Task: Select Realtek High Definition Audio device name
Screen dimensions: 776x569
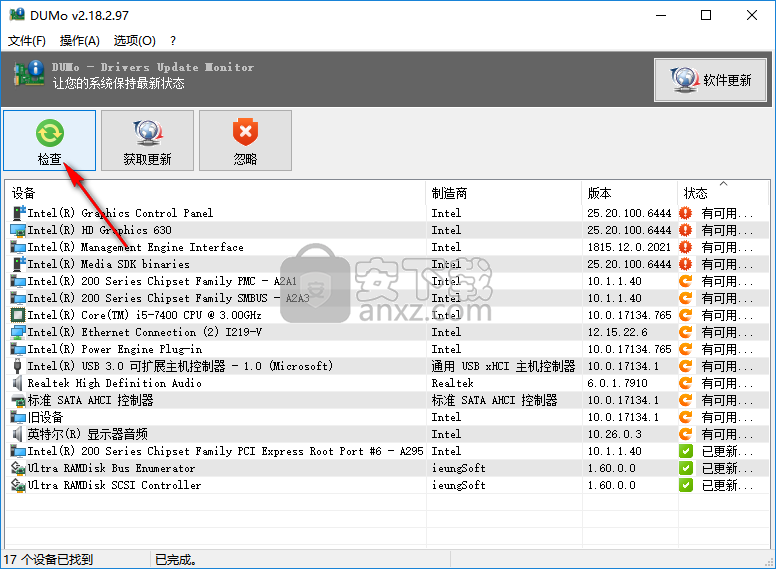Action: tap(114, 383)
